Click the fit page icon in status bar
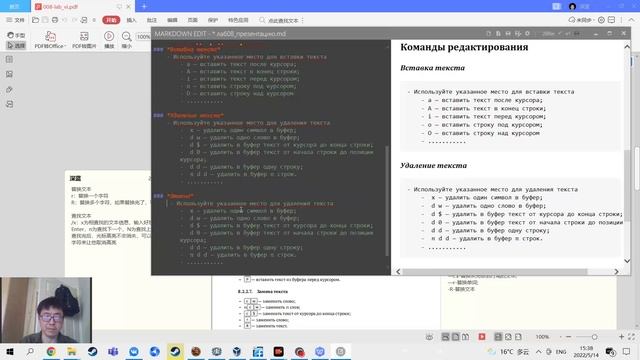Viewport: 640px width, 360px height. (x=508, y=337)
